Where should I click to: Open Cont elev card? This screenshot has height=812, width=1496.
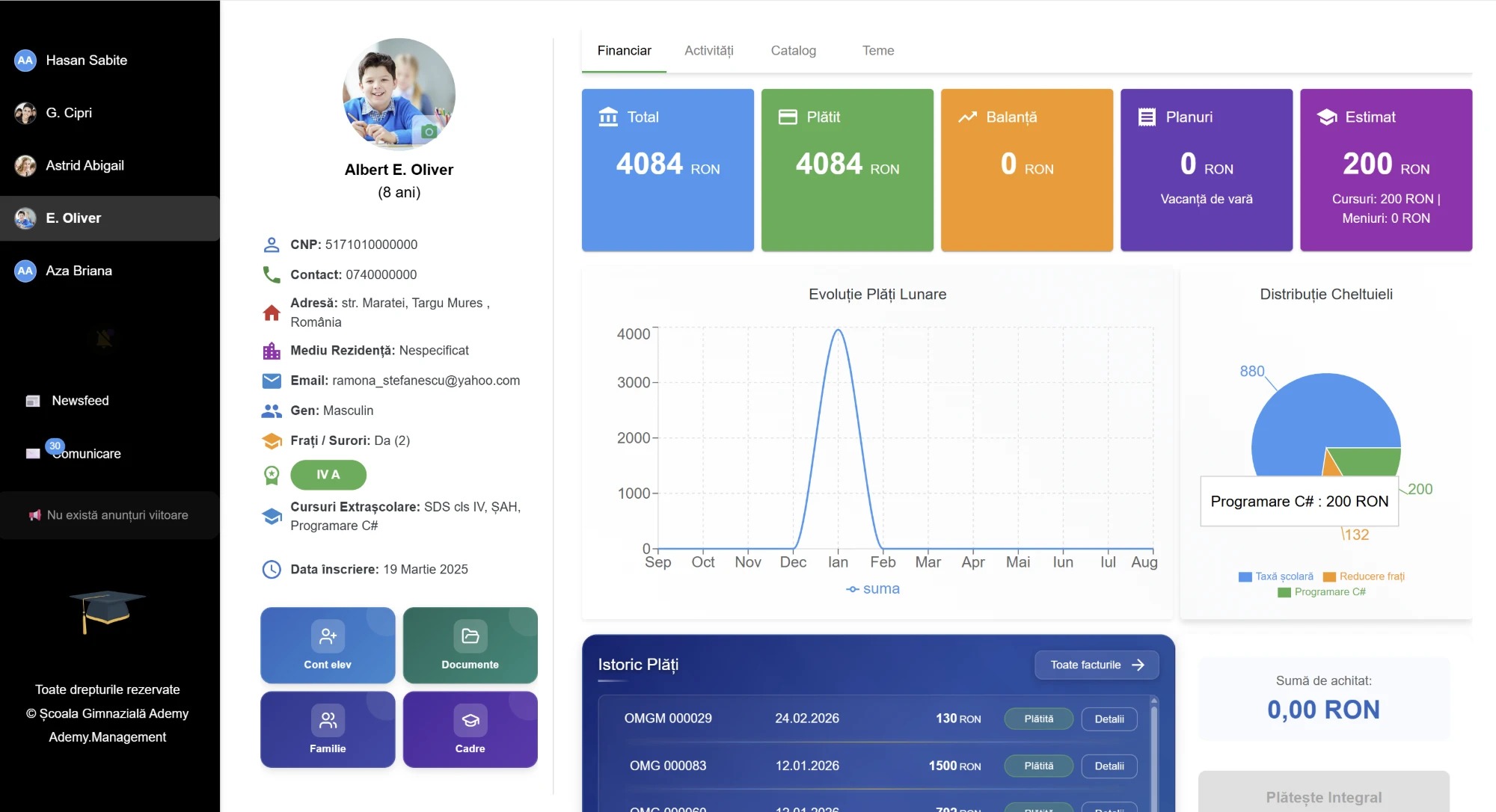point(328,645)
